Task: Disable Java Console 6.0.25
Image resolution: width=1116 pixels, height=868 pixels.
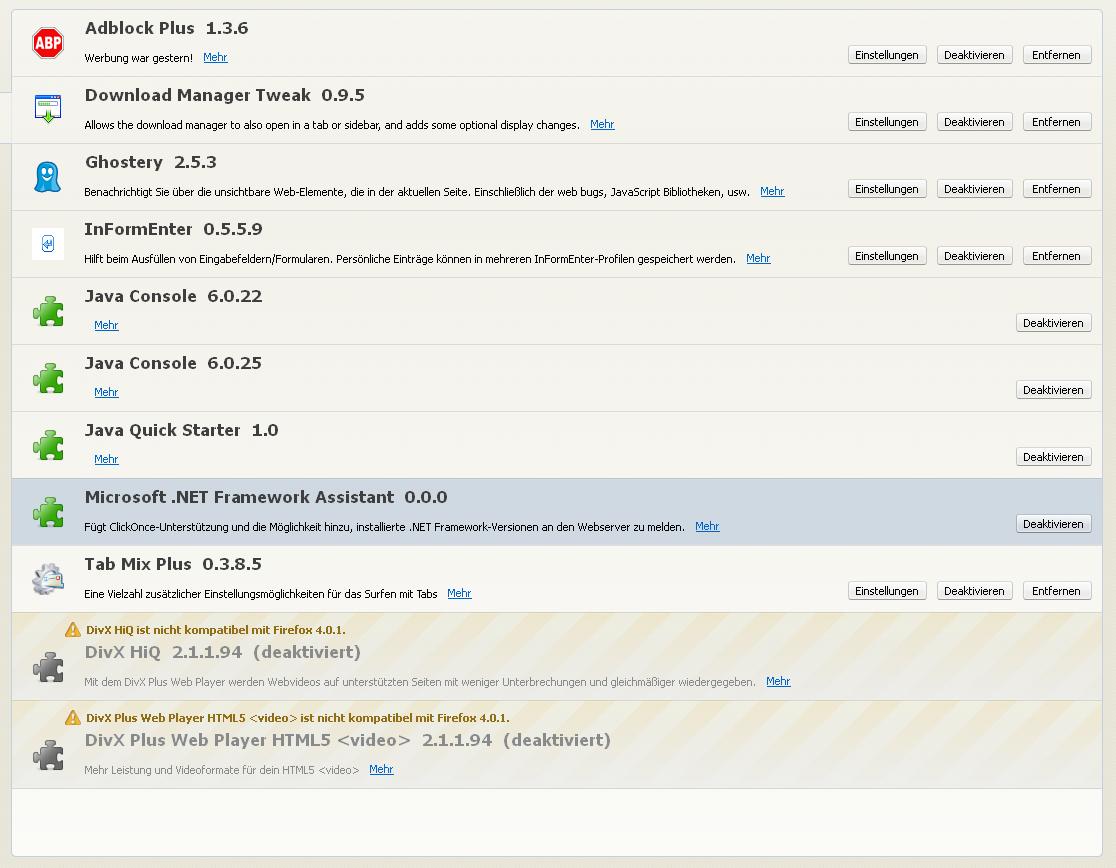Action: 1053,390
